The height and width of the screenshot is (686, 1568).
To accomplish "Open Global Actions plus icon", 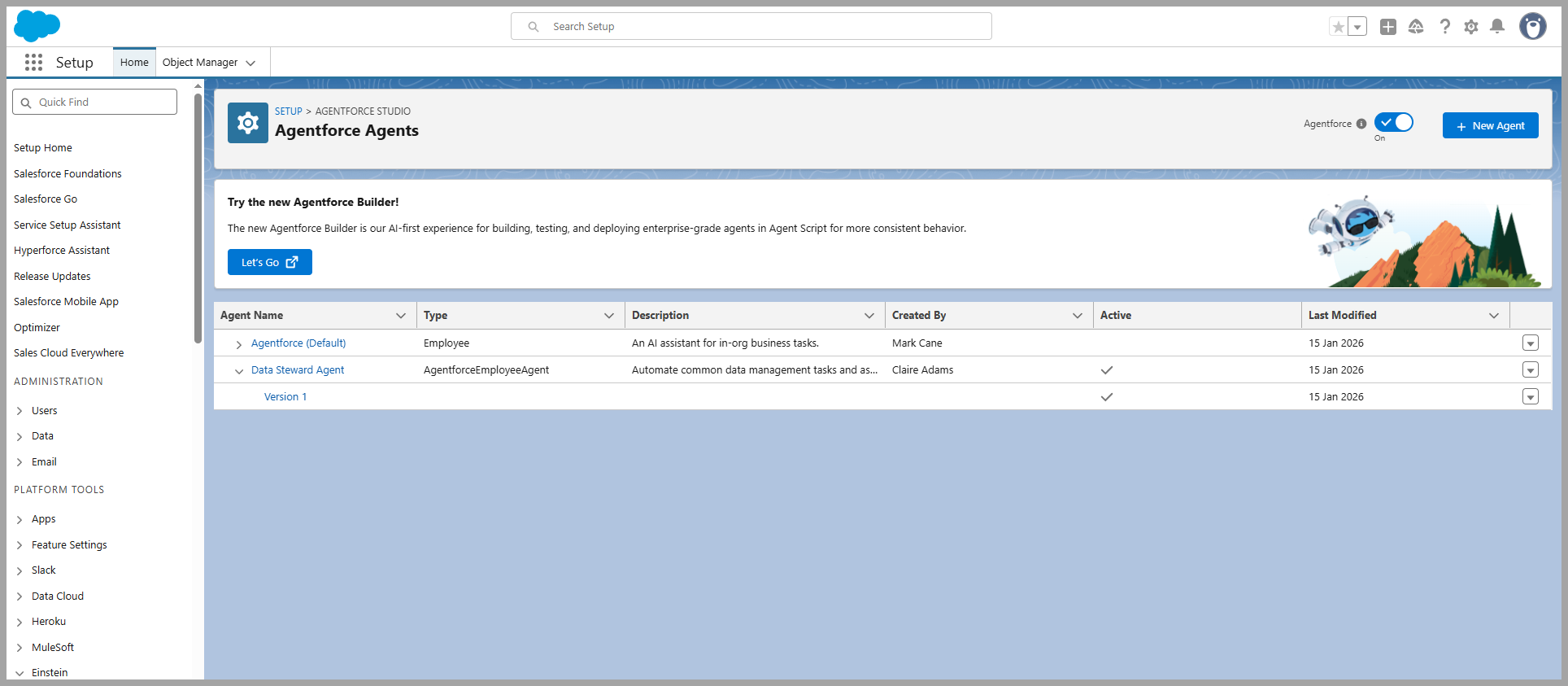I will click(x=1388, y=27).
